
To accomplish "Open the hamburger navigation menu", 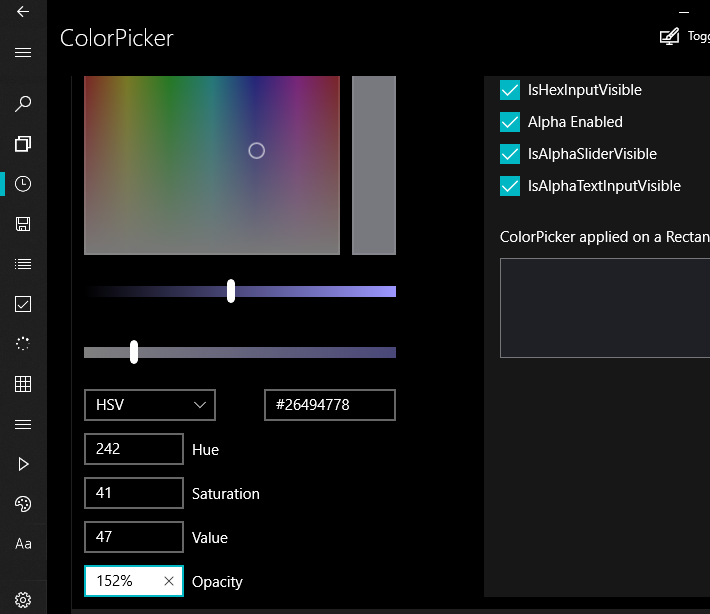I will pos(23,52).
